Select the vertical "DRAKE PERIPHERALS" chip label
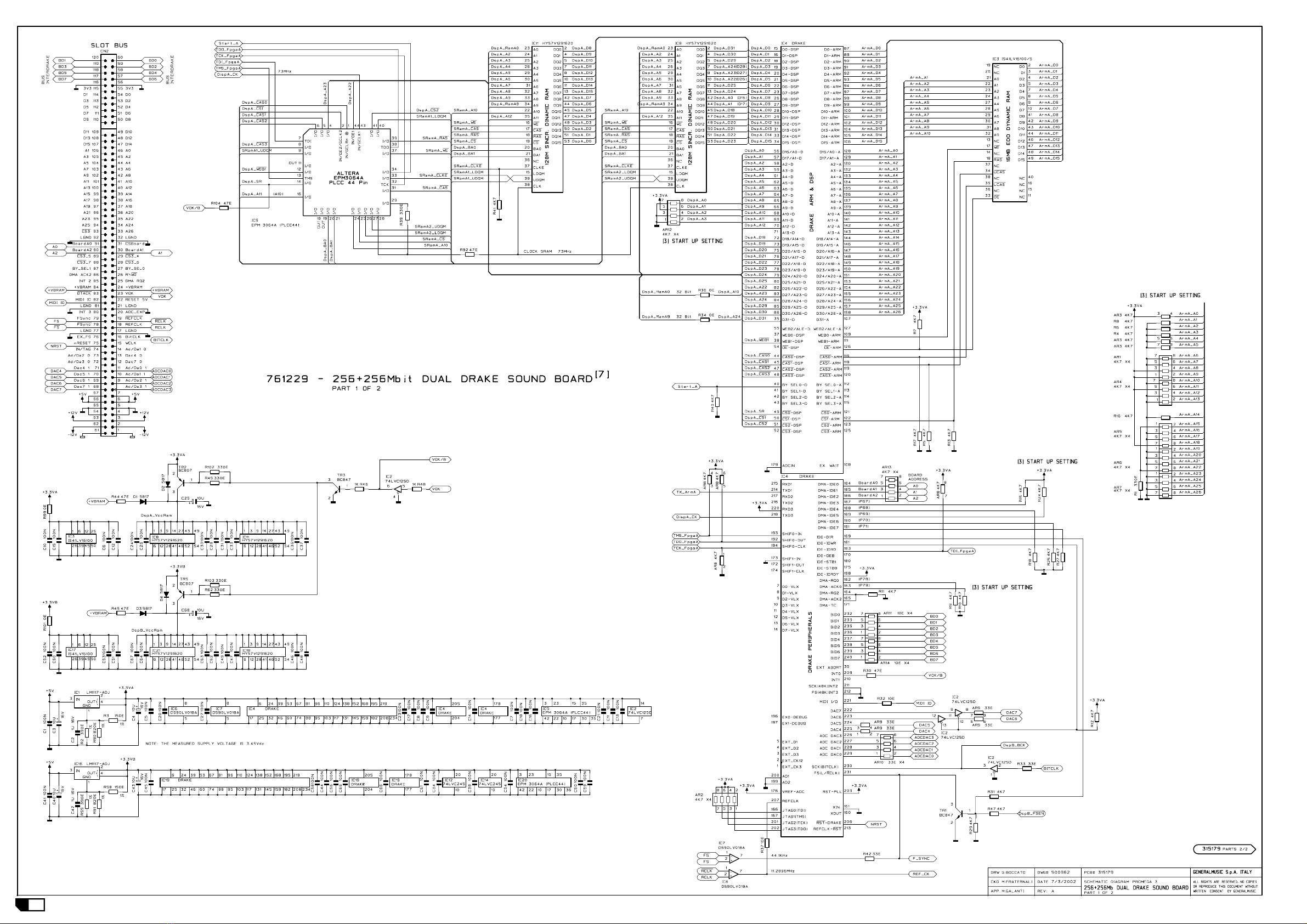 point(810,642)
